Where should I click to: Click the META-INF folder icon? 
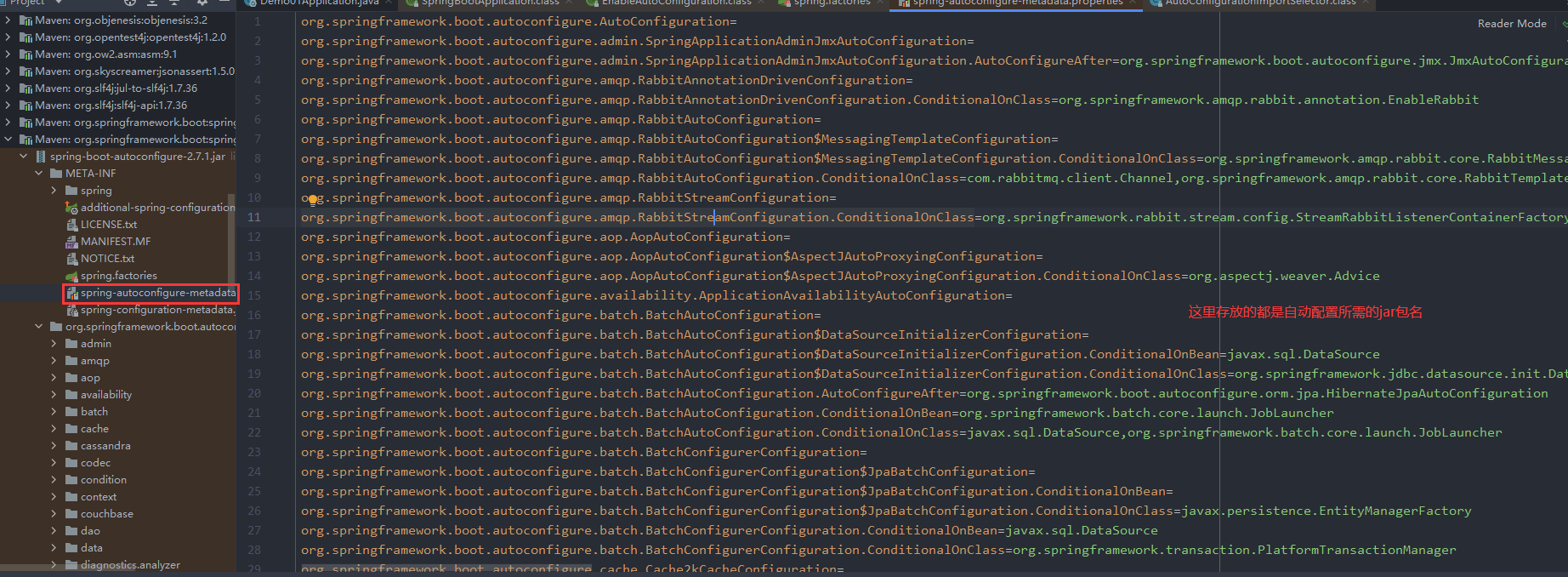click(x=56, y=174)
